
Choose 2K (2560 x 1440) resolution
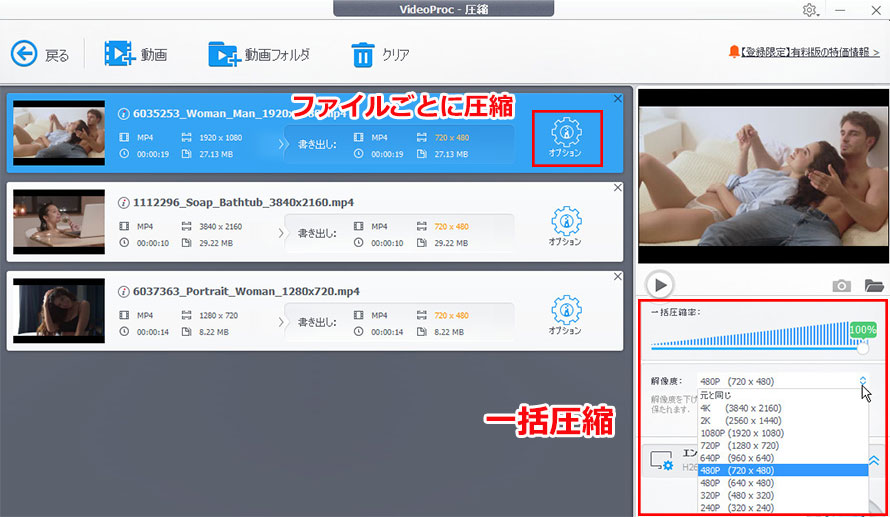pos(783,421)
